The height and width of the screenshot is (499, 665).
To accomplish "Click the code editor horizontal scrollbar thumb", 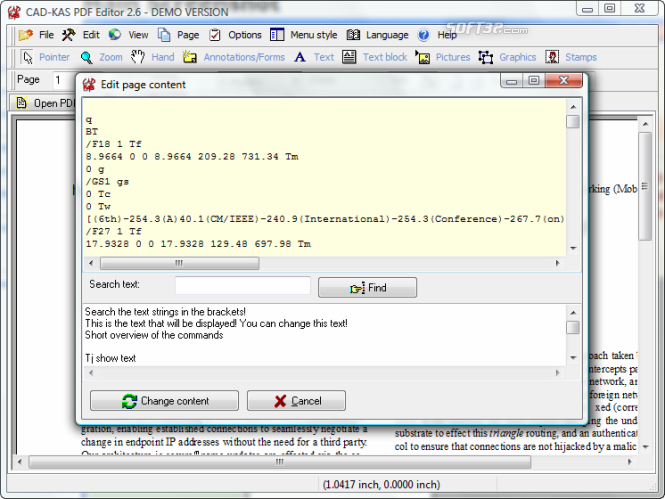I will [179, 263].
